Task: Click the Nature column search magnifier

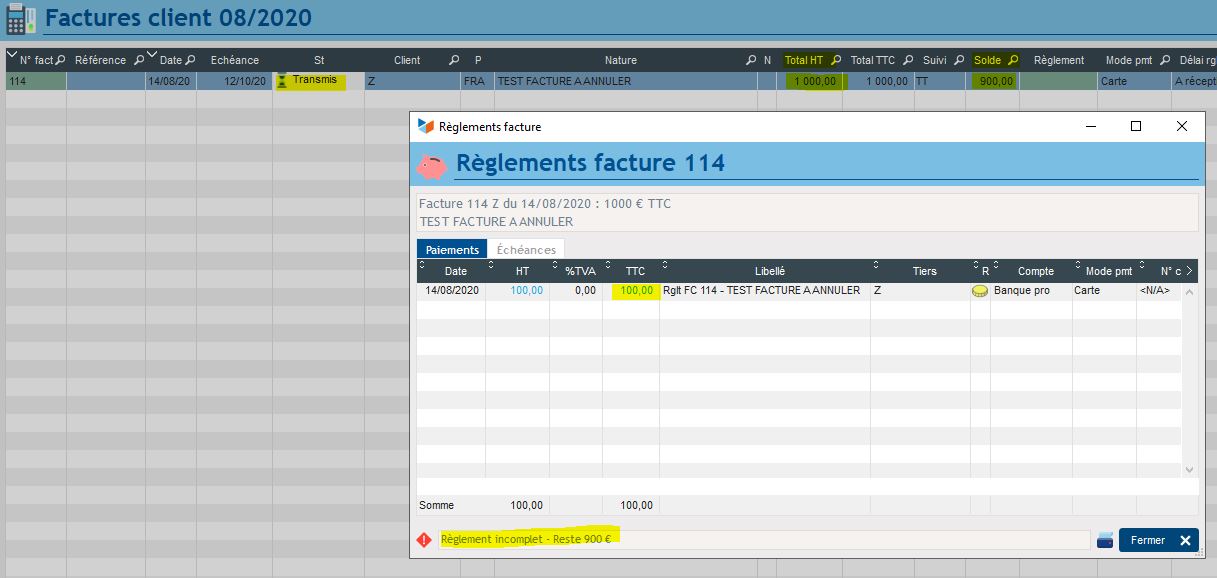Action: (751, 60)
